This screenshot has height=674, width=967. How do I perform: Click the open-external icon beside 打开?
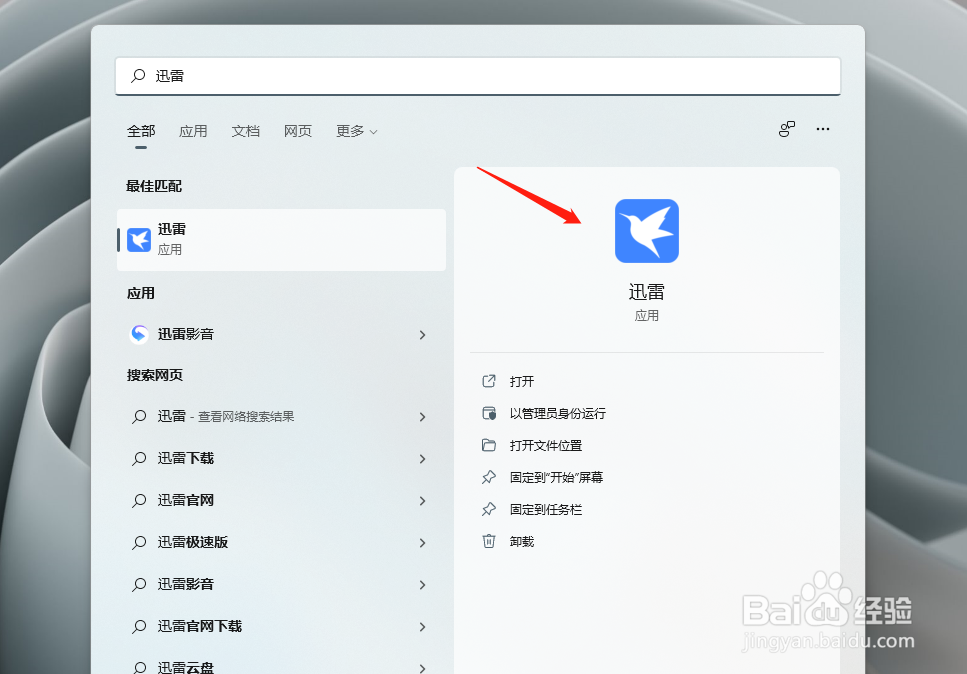[x=488, y=381]
